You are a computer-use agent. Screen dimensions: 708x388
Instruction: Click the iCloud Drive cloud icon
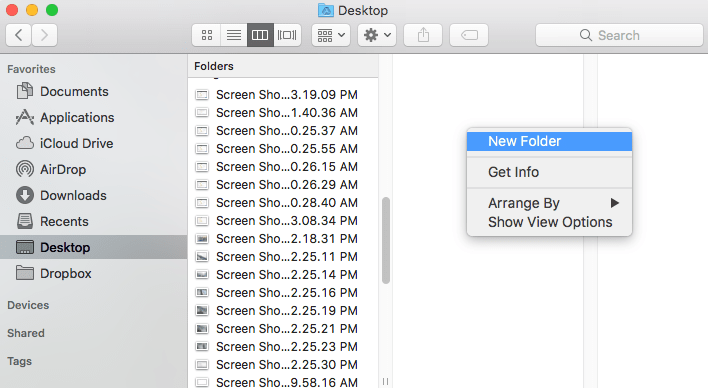click(x=25, y=143)
